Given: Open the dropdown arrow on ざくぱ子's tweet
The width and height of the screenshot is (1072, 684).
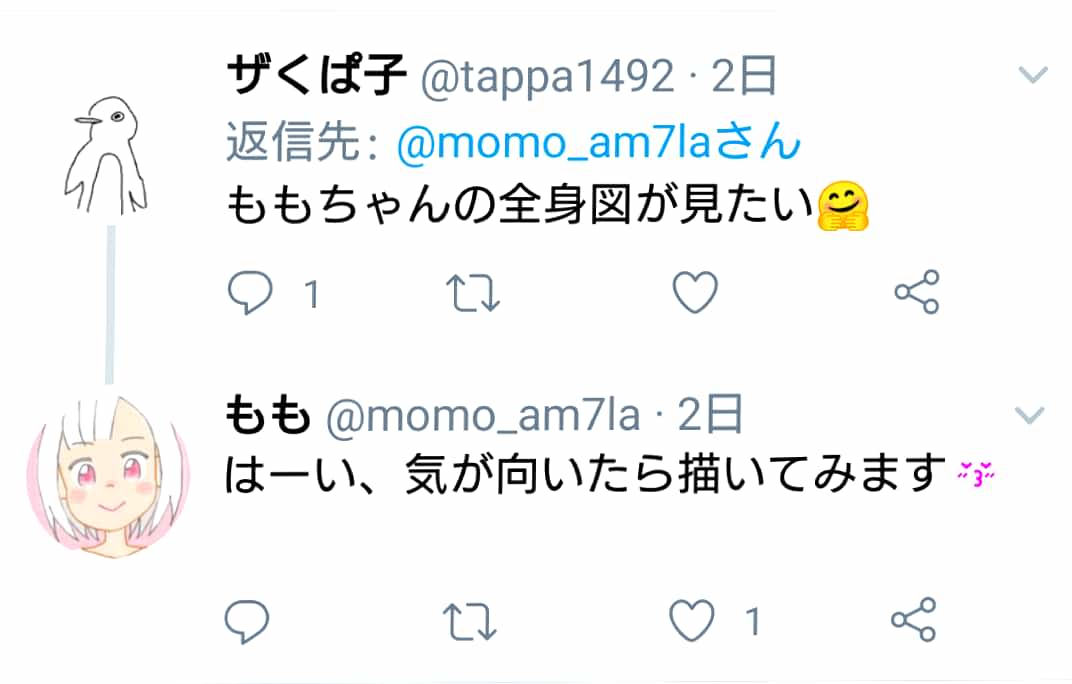Looking at the screenshot, I should [1033, 74].
